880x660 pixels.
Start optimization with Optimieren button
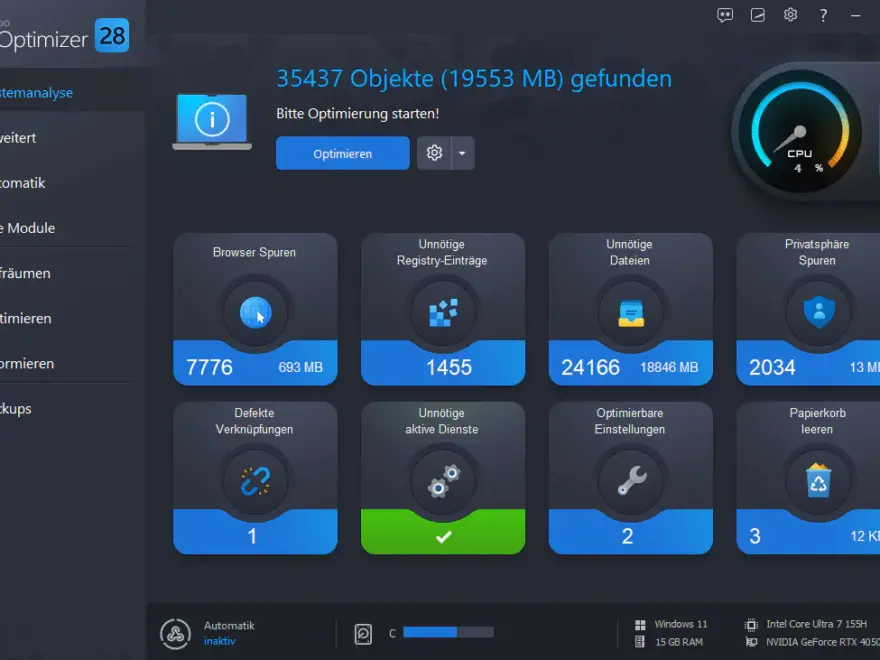pos(342,153)
